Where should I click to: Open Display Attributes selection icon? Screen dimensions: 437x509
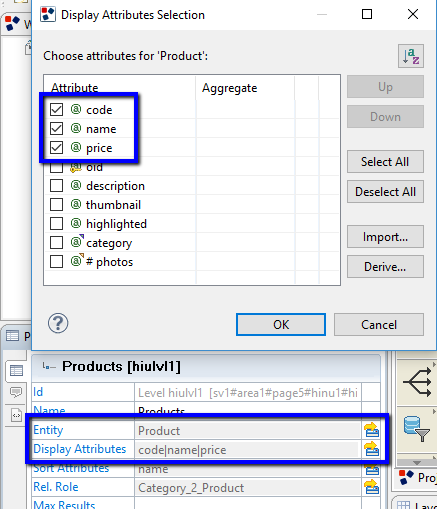point(371,449)
